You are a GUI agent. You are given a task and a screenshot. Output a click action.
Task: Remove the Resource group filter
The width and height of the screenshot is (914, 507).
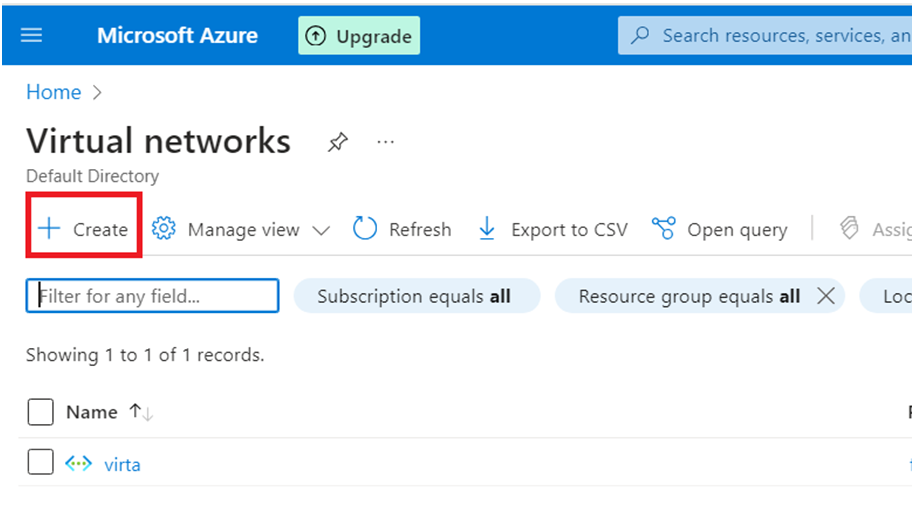(826, 296)
